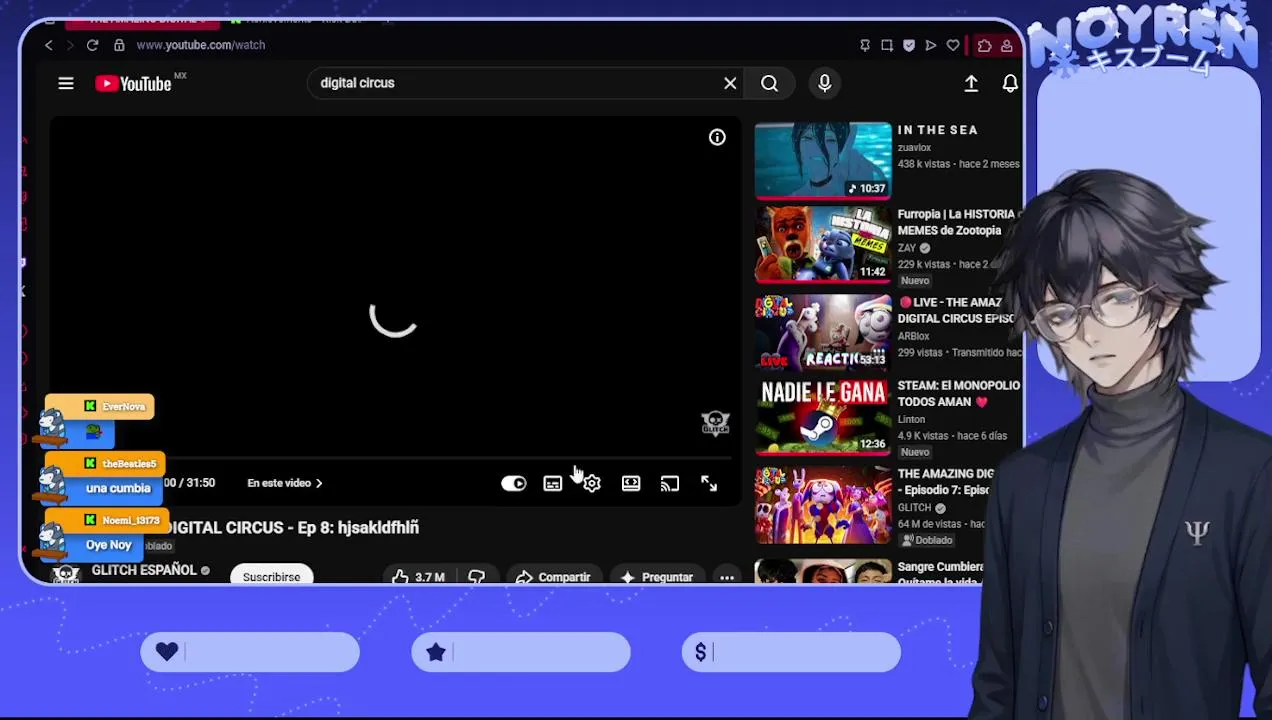
Task: Clear the 'digital circus' search text
Action: click(x=730, y=83)
